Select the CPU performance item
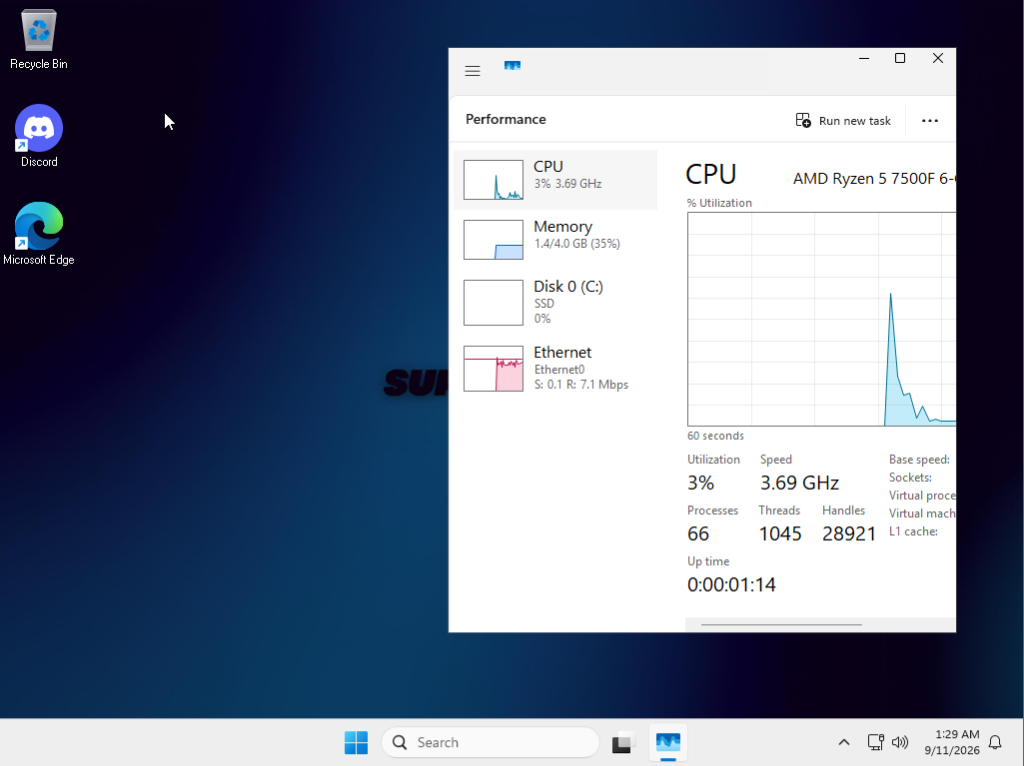Image resolution: width=1024 pixels, height=766 pixels. tap(555, 180)
